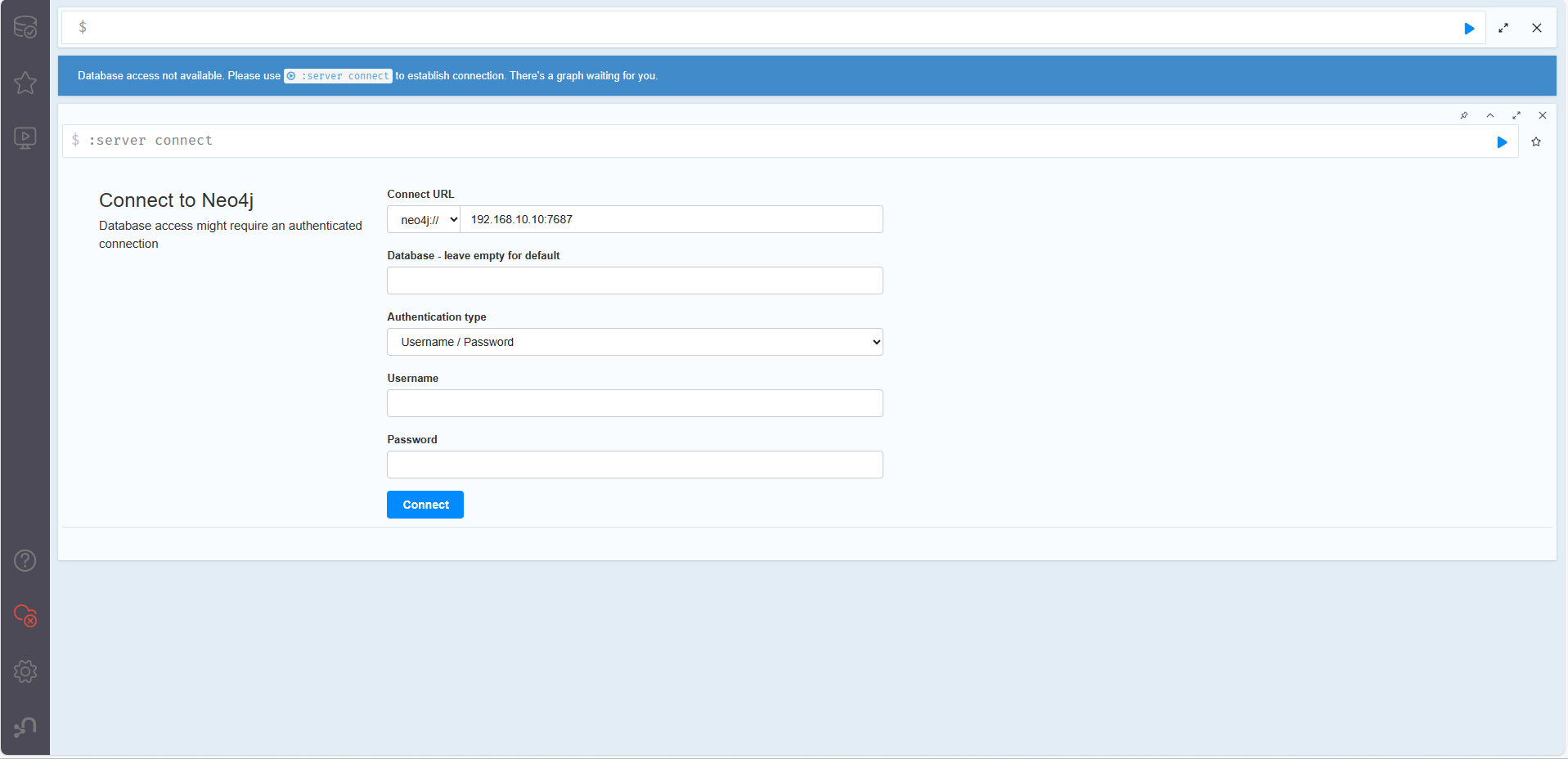Save :server connect as favorite

[x=1536, y=141]
